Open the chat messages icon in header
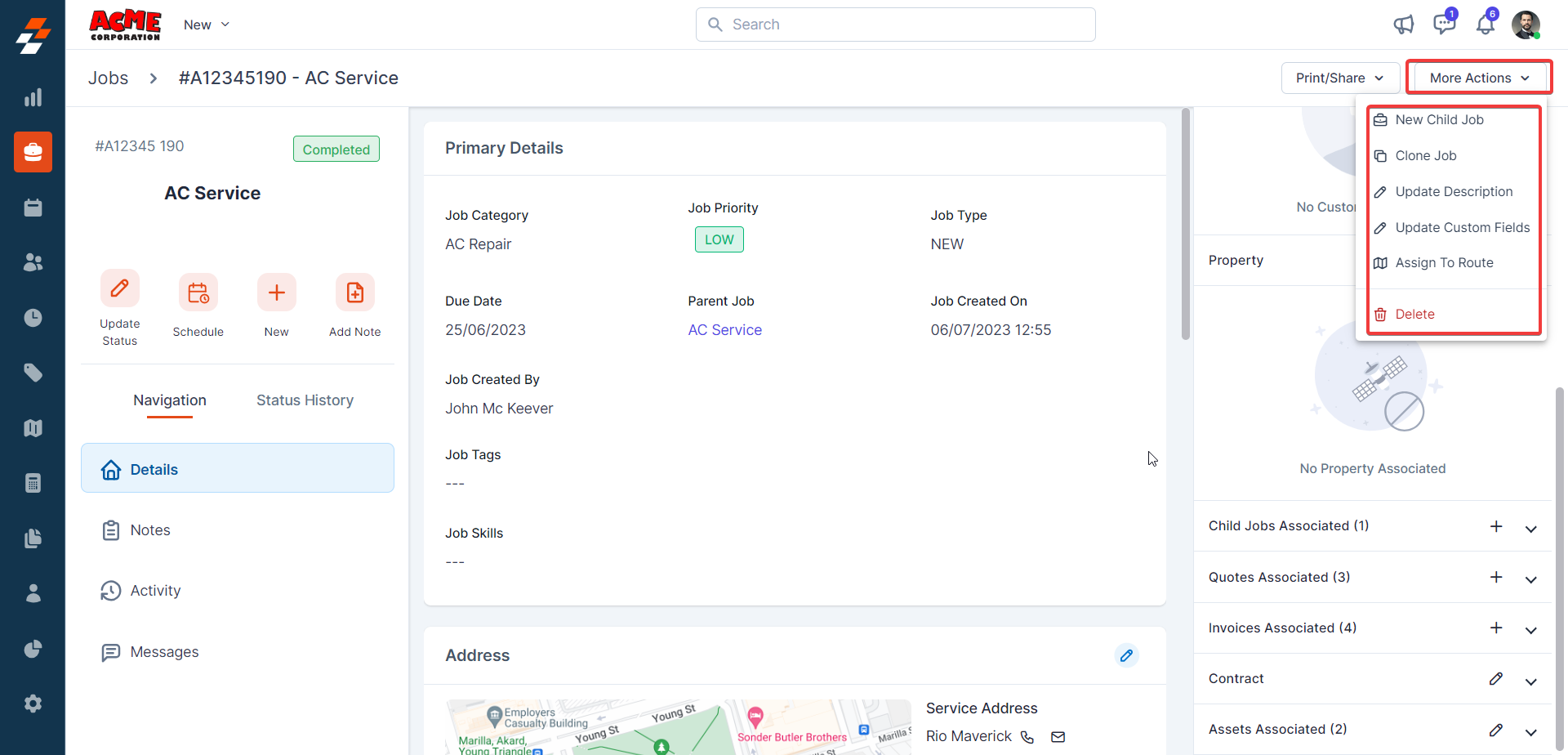1568x755 pixels. click(x=1444, y=25)
